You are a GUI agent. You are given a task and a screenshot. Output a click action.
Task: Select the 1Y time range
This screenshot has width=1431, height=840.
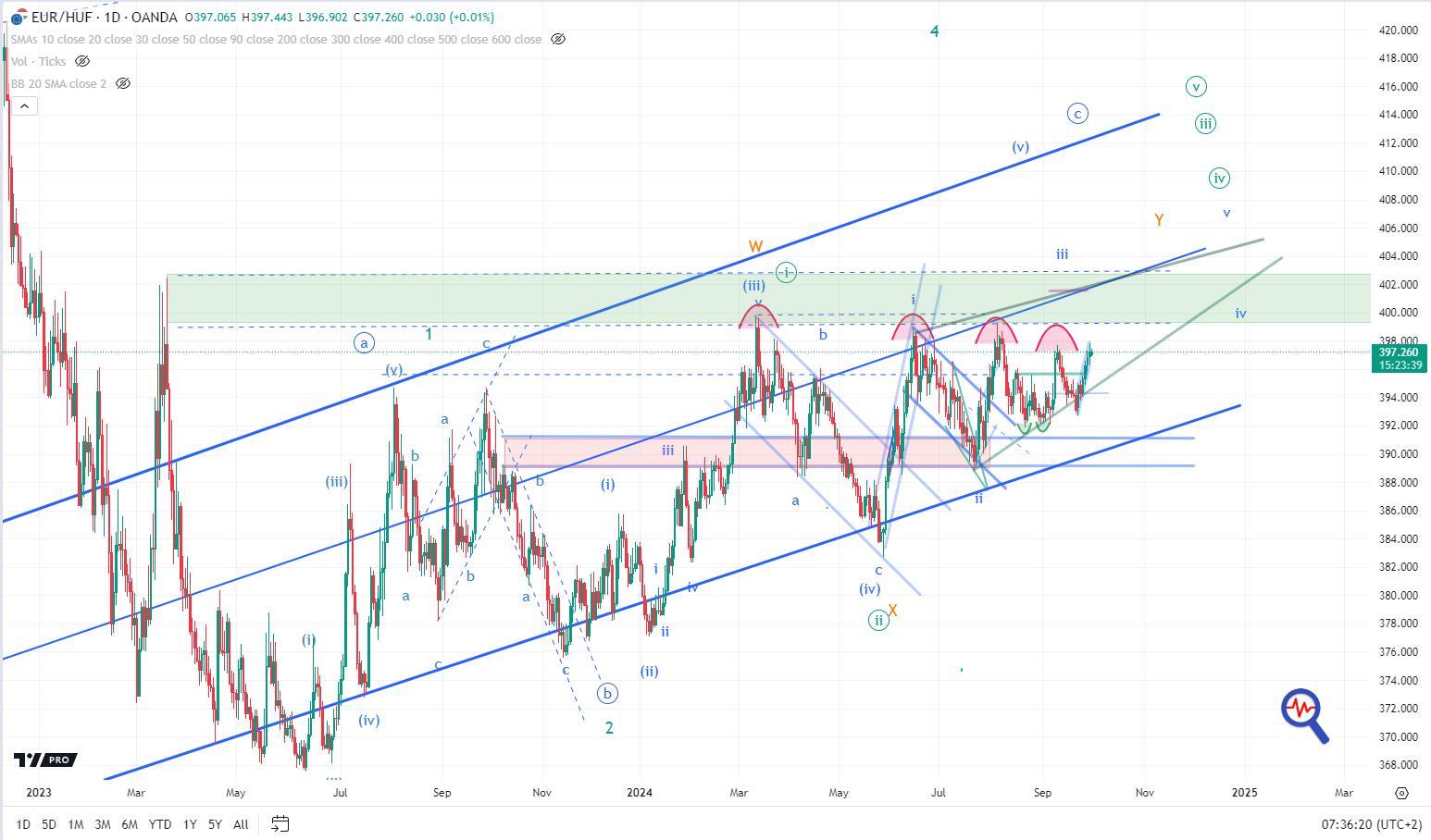tap(190, 823)
